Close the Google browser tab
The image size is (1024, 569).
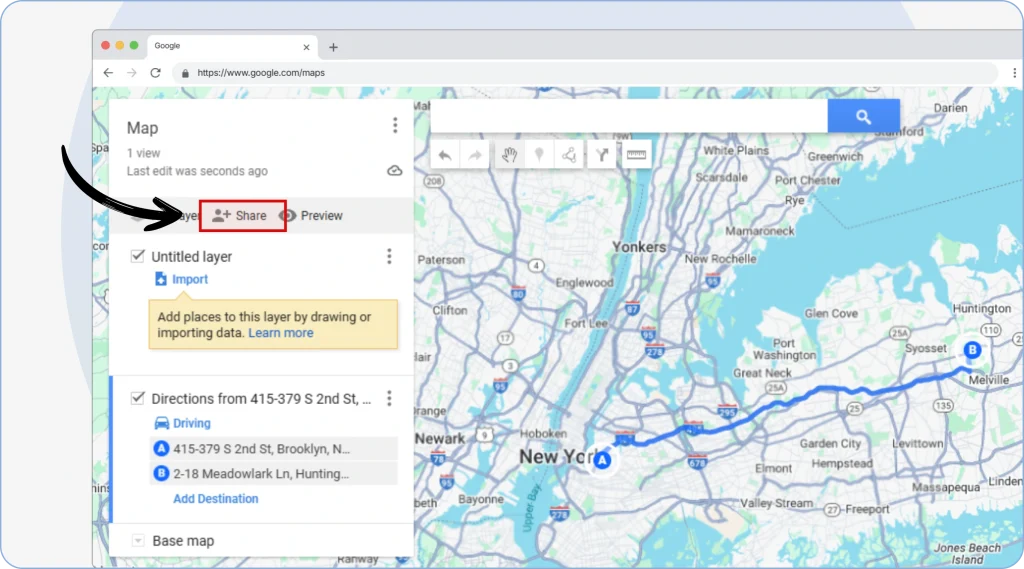[x=306, y=47]
